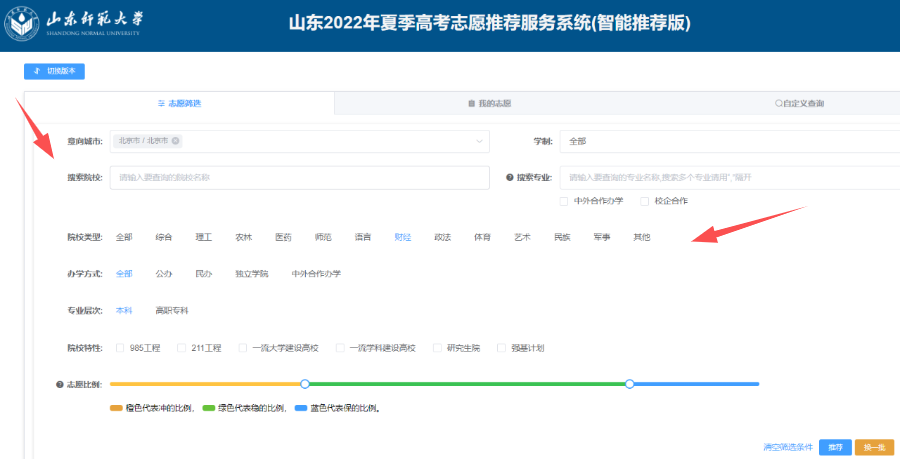Open the 自定义查询 tab
Image resolution: width=900 pixels, height=459 pixels.
[x=799, y=103]
